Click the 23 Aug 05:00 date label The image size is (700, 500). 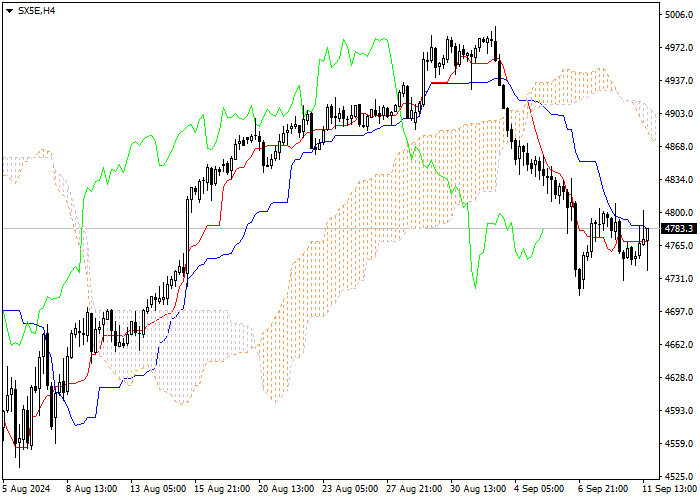pyautogui.click(x=350, y=489)
